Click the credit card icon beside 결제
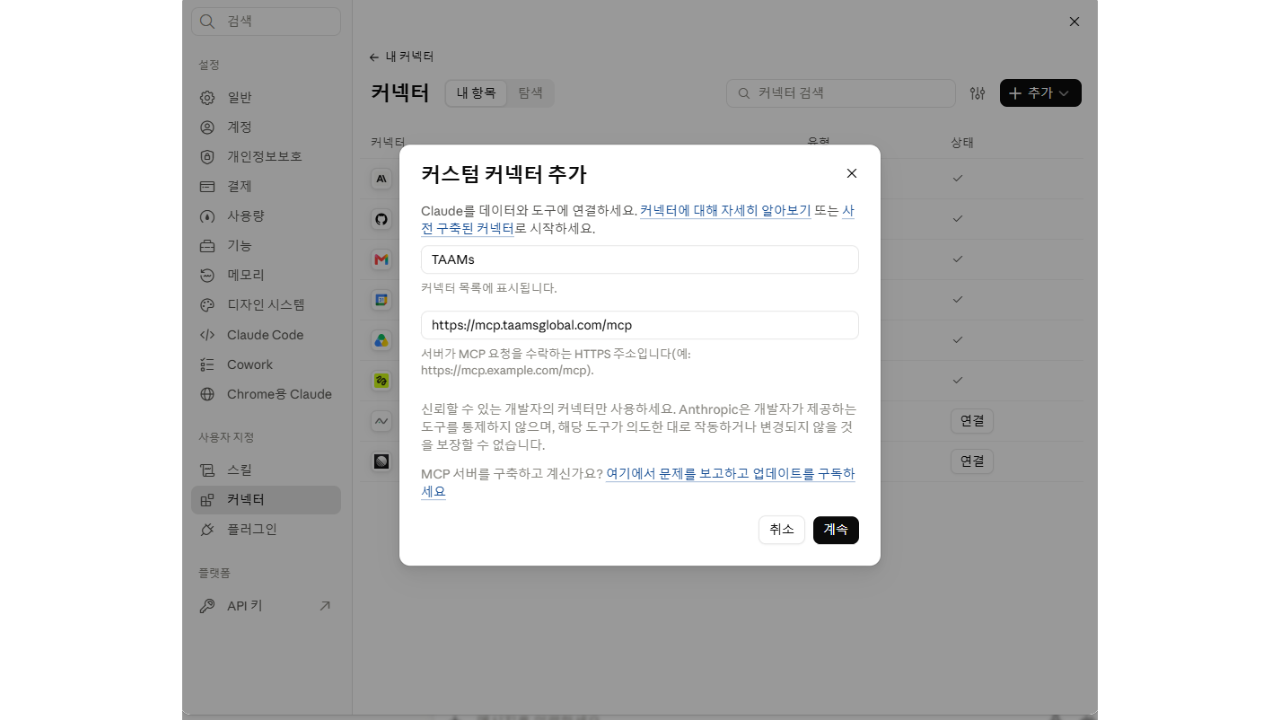The width and height of the screenshot is (1280, 720). pos(207,186)
